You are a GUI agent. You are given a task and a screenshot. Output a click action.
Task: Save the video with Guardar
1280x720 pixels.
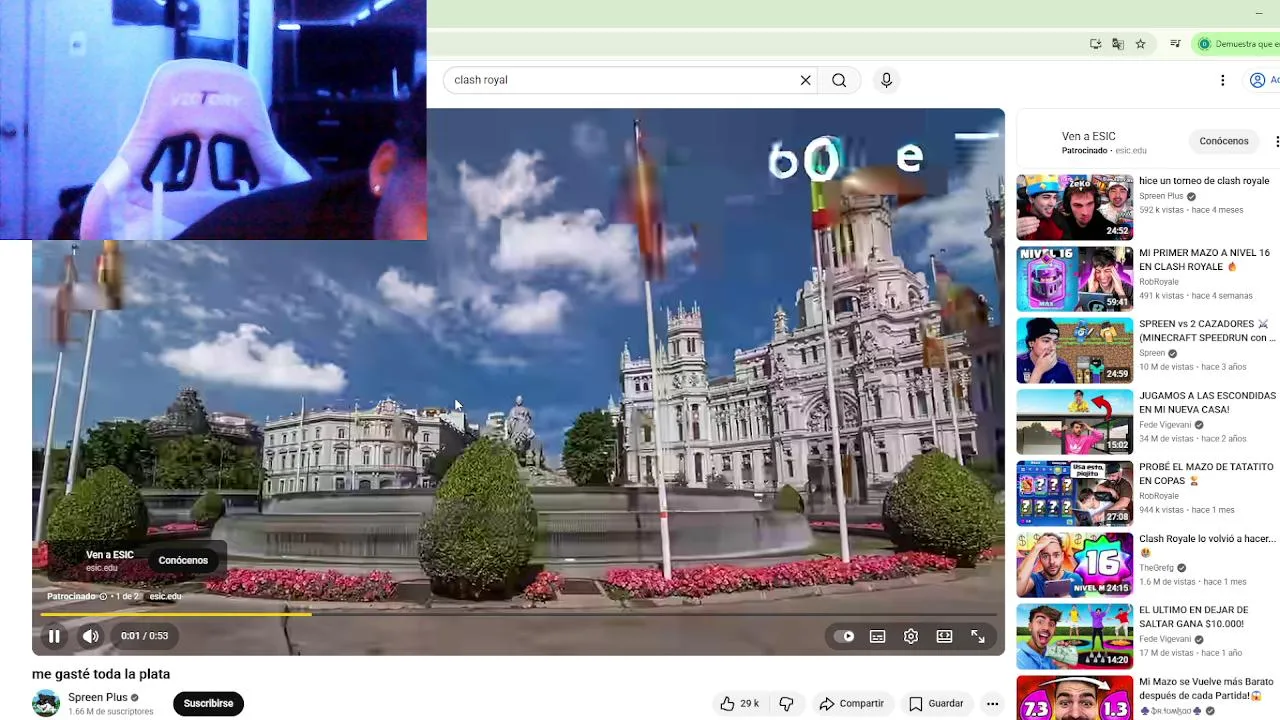(x=936, y=704)
